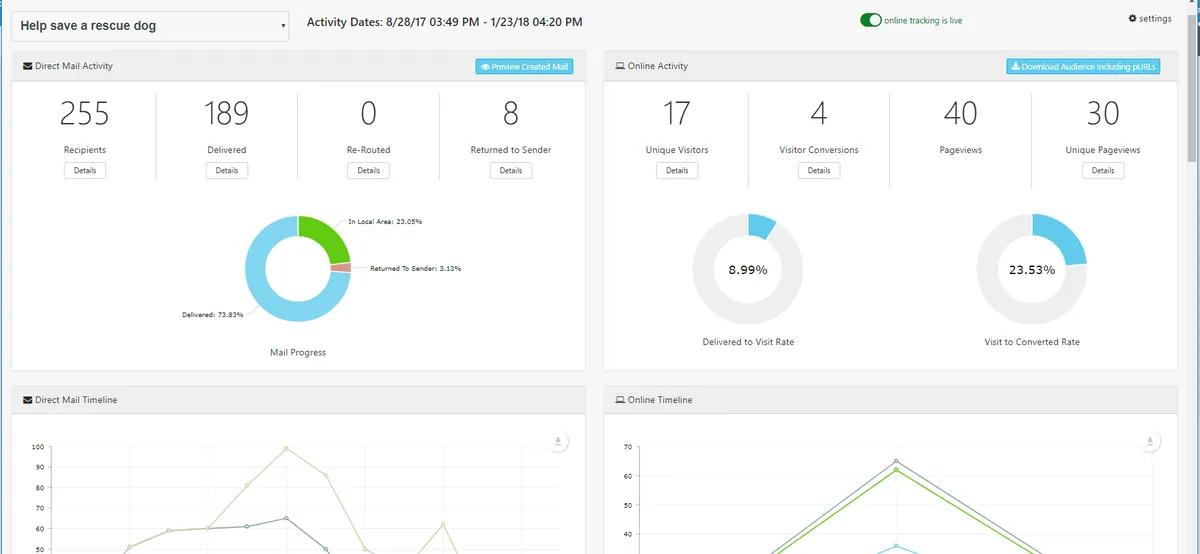Open Details under Unique Visitors
Viewport: 1200px width, 554px height.
677,170
